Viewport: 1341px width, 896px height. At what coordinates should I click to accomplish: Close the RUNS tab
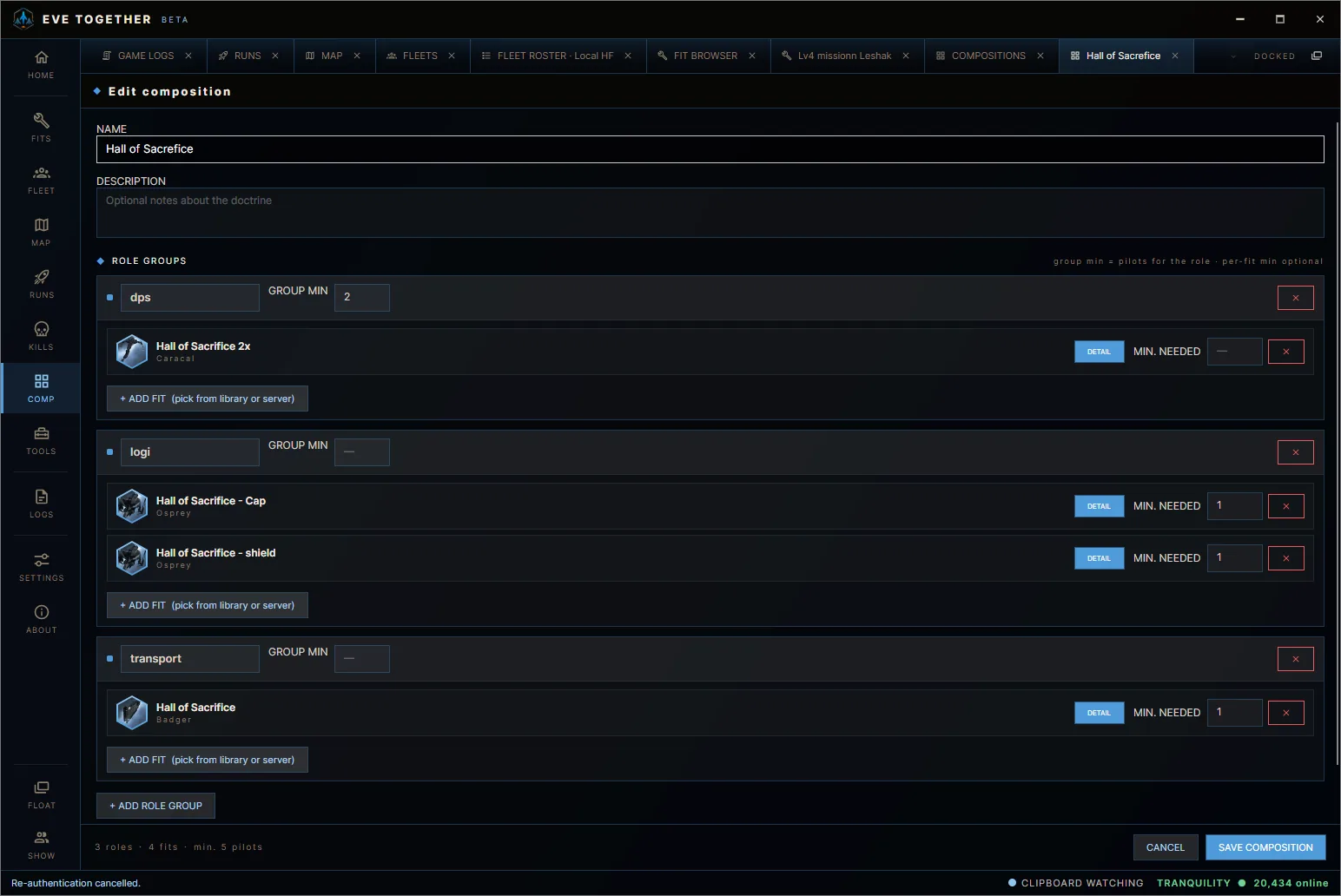pos(275,56)
